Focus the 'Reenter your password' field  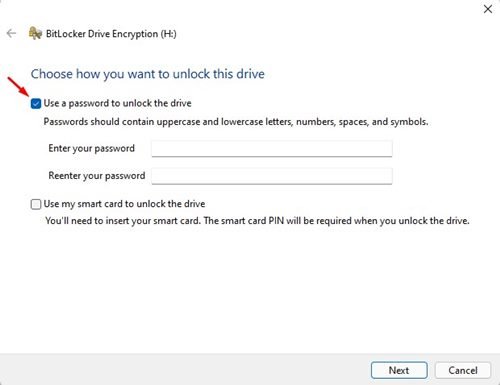tap(272, 176)
